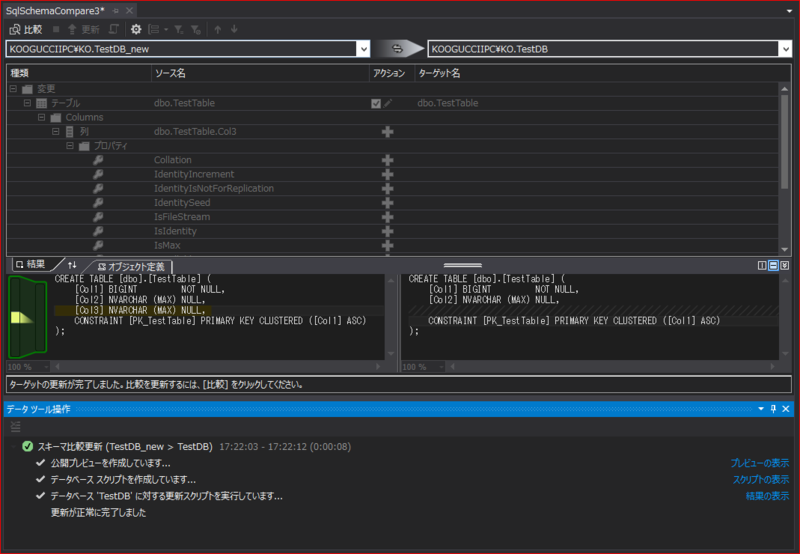Click the wrench icon beside IdentitySeed

[x=98, y=203]
